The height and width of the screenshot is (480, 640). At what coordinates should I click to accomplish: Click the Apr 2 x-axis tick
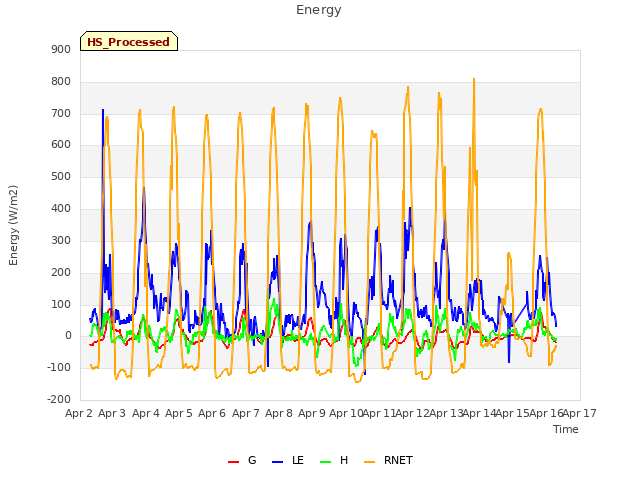coord(79,413)
